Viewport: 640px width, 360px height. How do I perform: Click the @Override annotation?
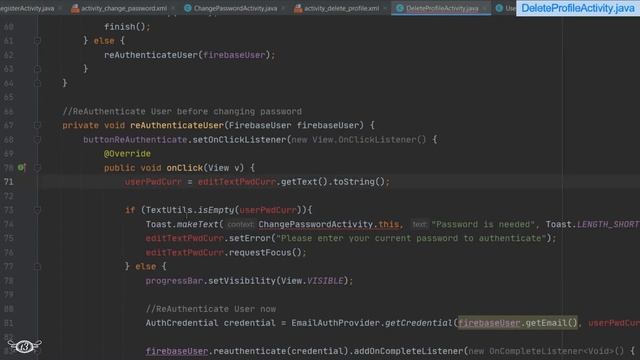127,154
